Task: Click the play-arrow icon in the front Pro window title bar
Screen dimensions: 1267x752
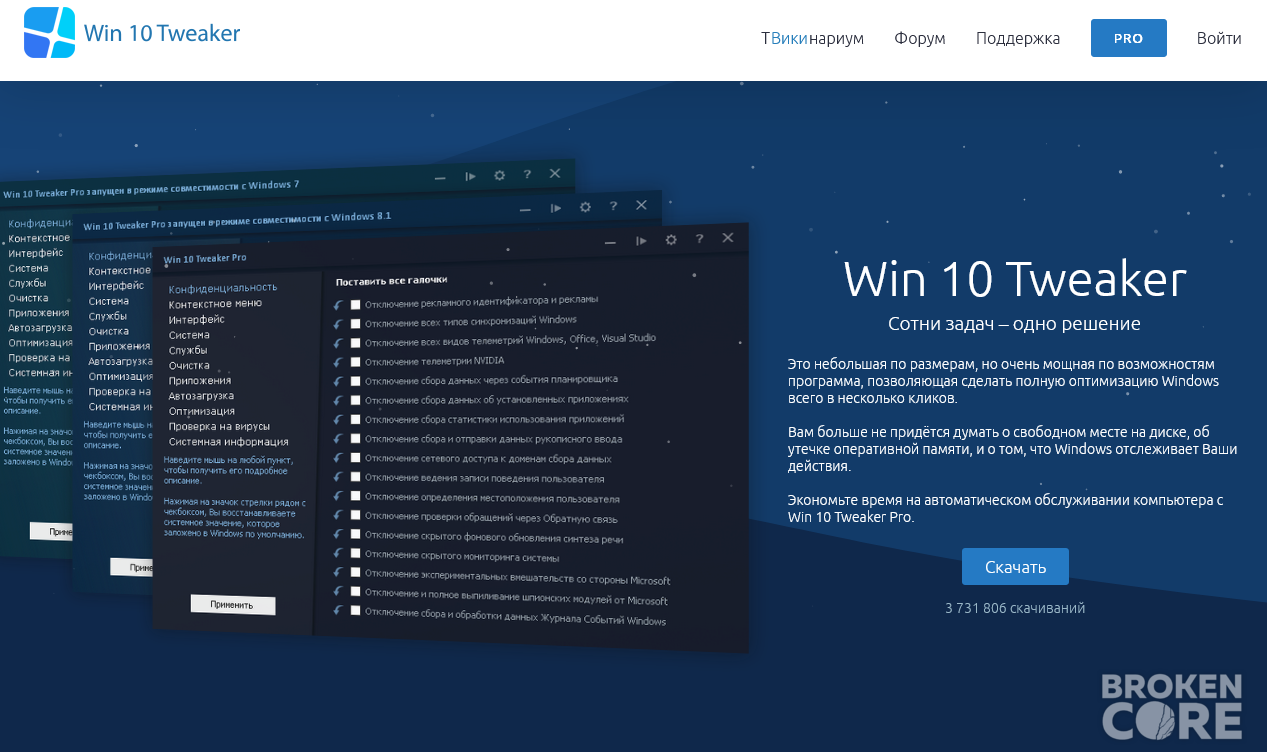Action: click(x=641, y=240)
